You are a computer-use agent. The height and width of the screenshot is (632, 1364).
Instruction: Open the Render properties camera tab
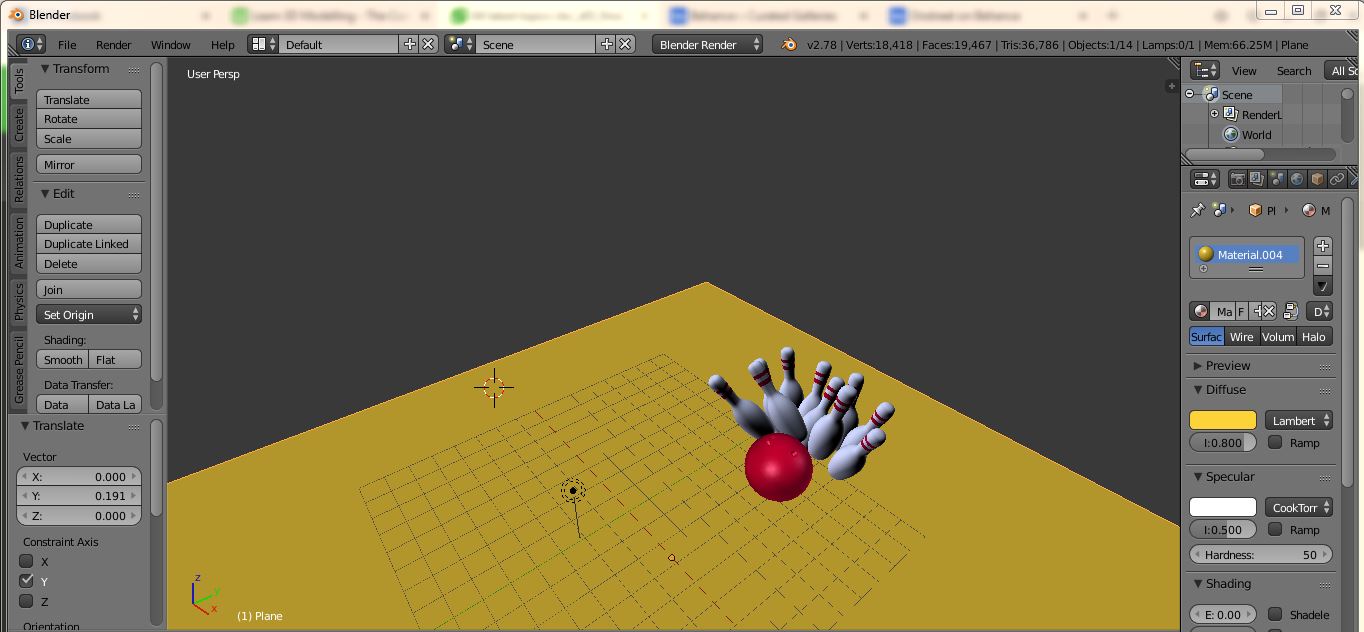pos(1238,179)
